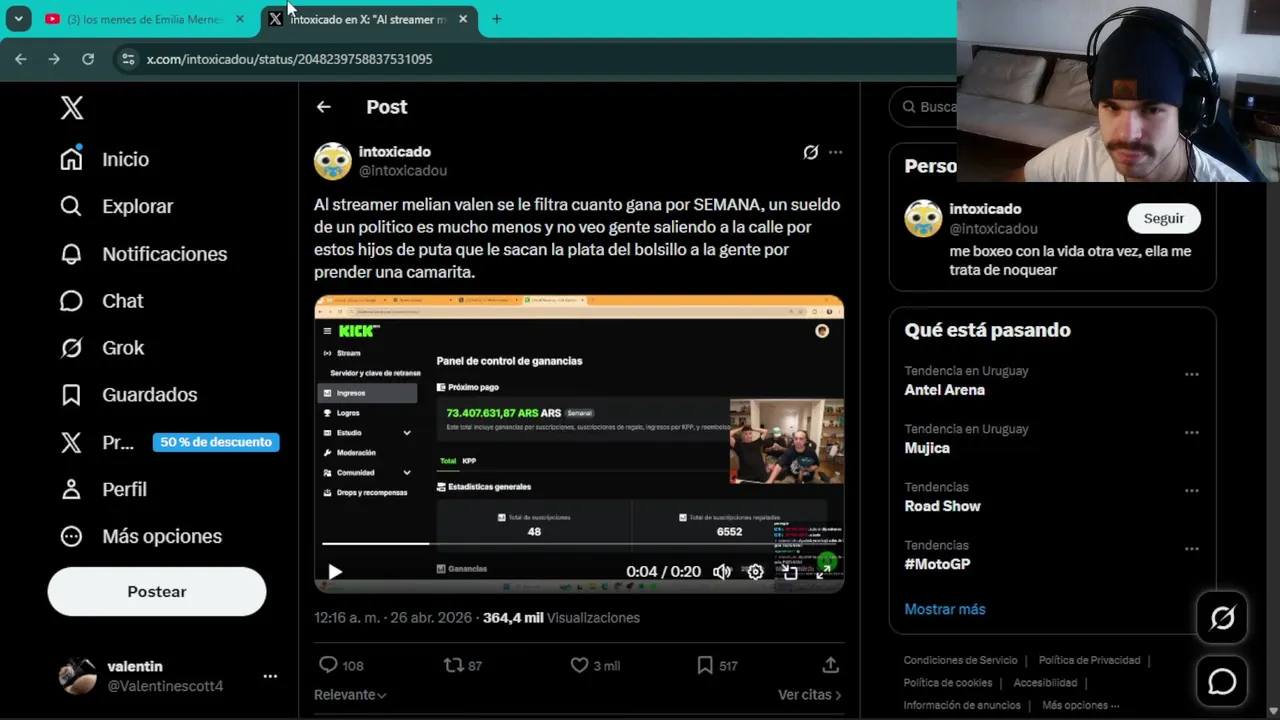This screenshot has height=720, width=1280.
Task: Open options for Mujica trend
Action: (x=1192, y=432)
